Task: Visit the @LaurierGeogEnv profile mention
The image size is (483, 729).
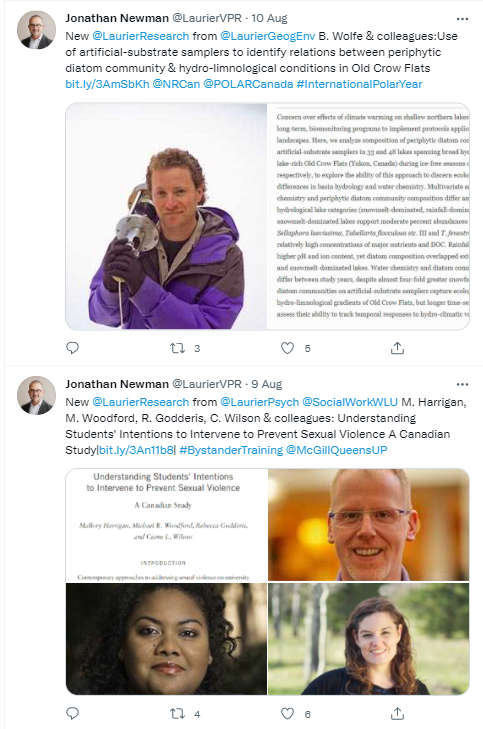Action: [x=267, y=36]
